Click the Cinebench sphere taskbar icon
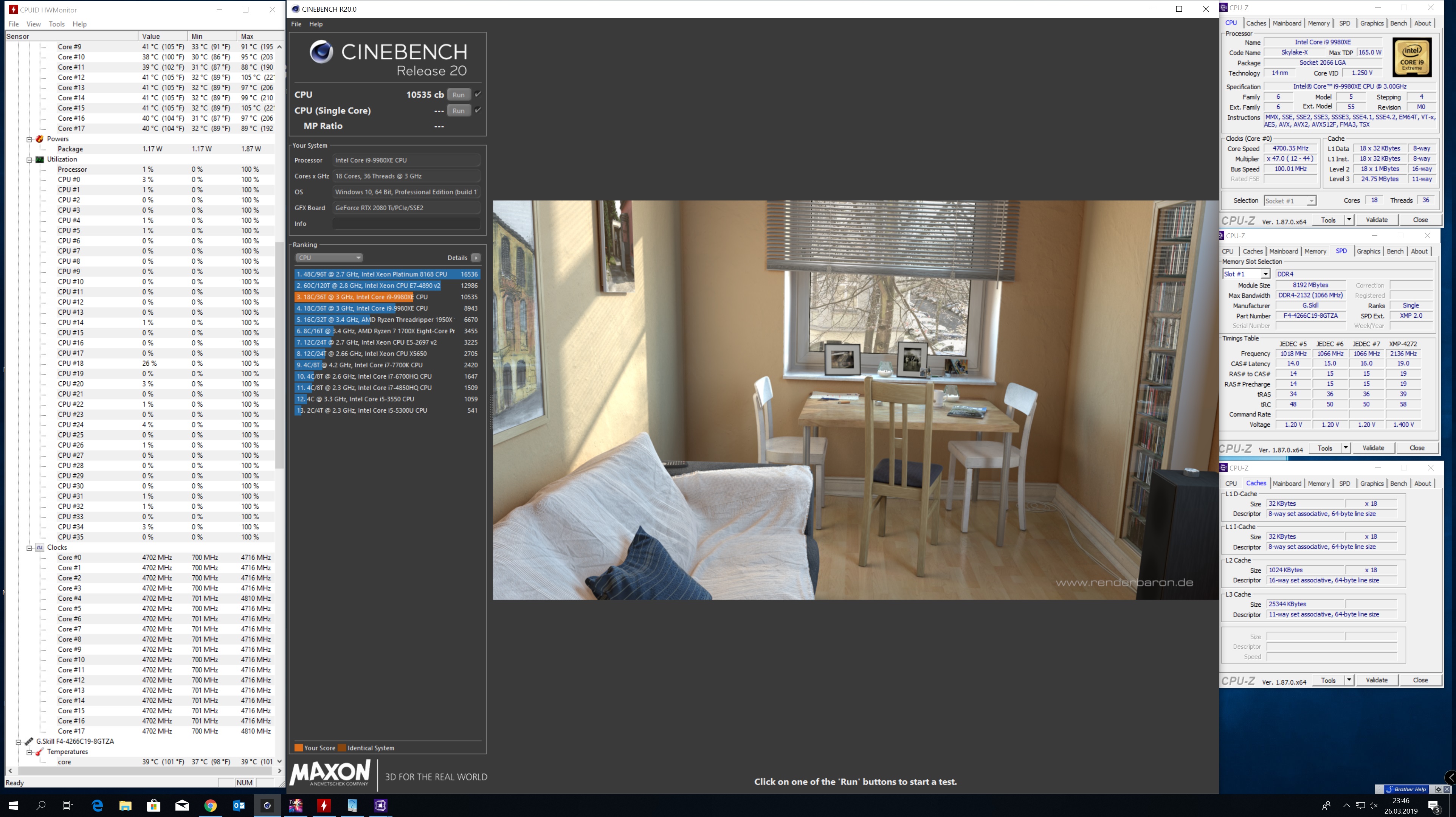This screenshot has height=817, width=1456. pos(267,805)
